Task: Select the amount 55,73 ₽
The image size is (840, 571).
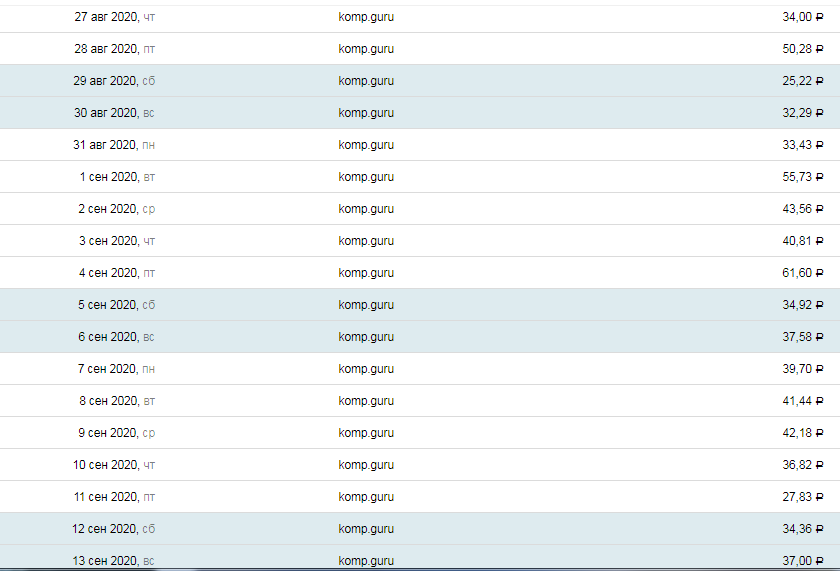Action: (x=802, y=177)
